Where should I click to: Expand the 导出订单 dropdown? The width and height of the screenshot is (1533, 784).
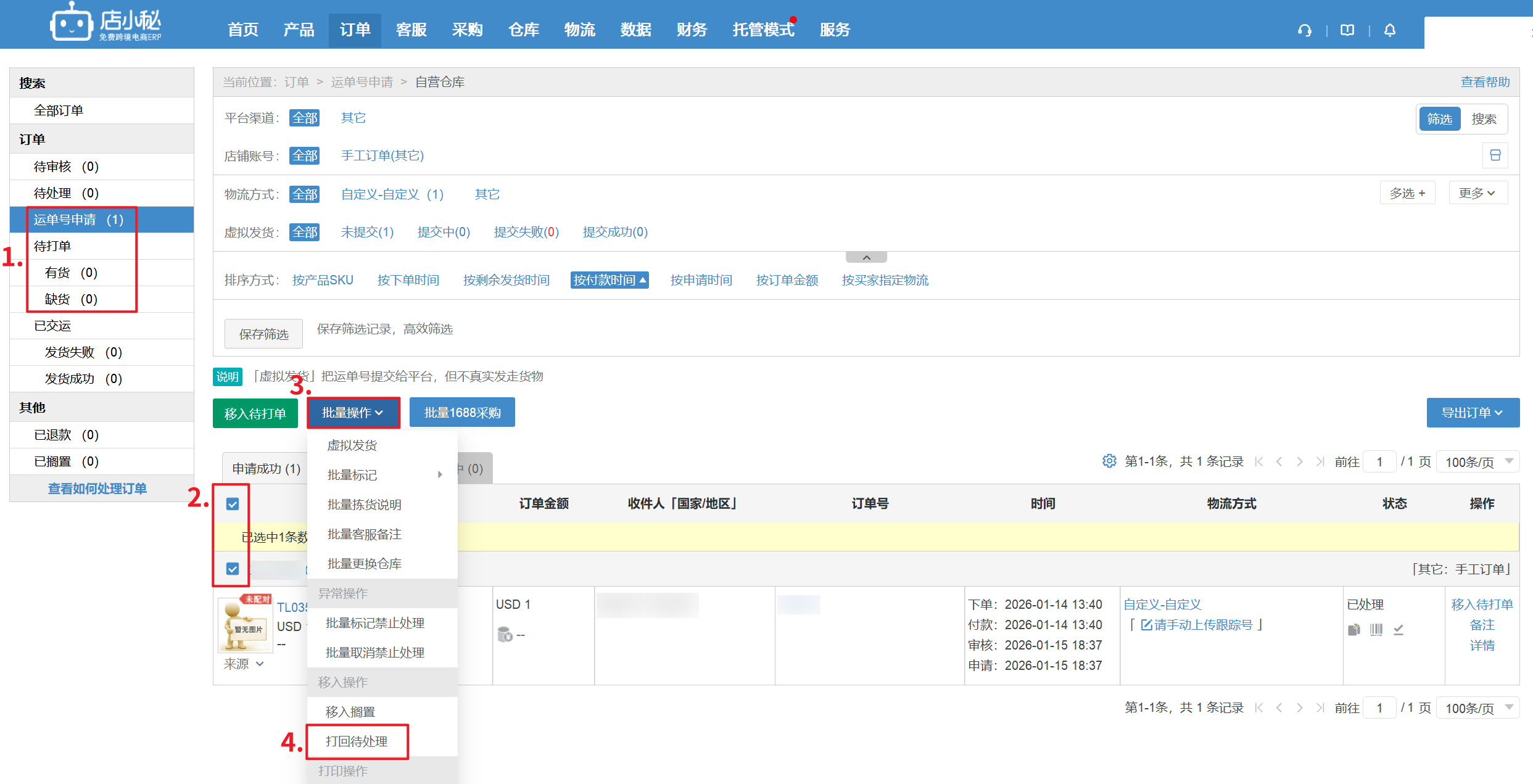click(1472, 413)
